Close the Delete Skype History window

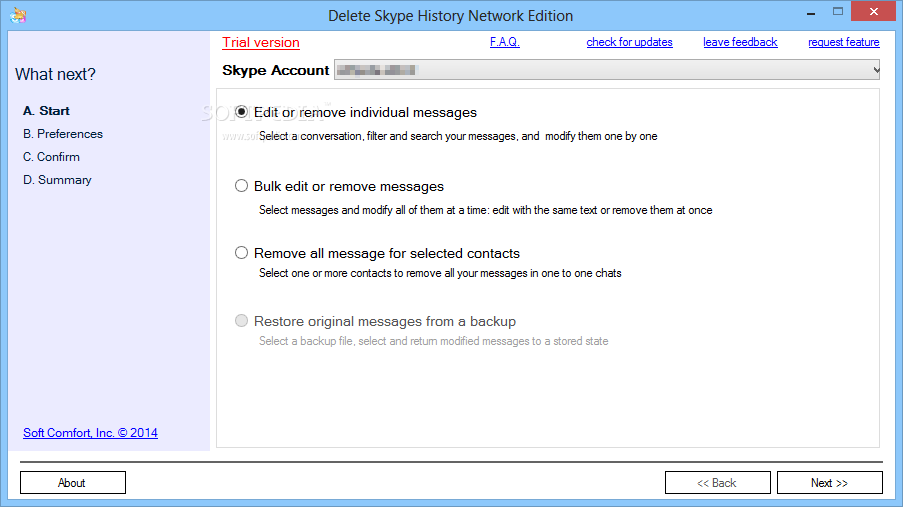(x=874, y=12)
